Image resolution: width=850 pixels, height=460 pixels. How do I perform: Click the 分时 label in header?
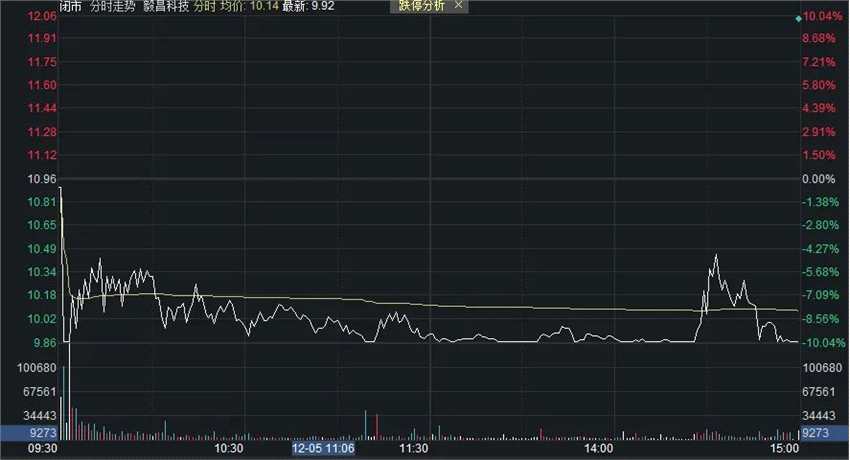point(205,7)
